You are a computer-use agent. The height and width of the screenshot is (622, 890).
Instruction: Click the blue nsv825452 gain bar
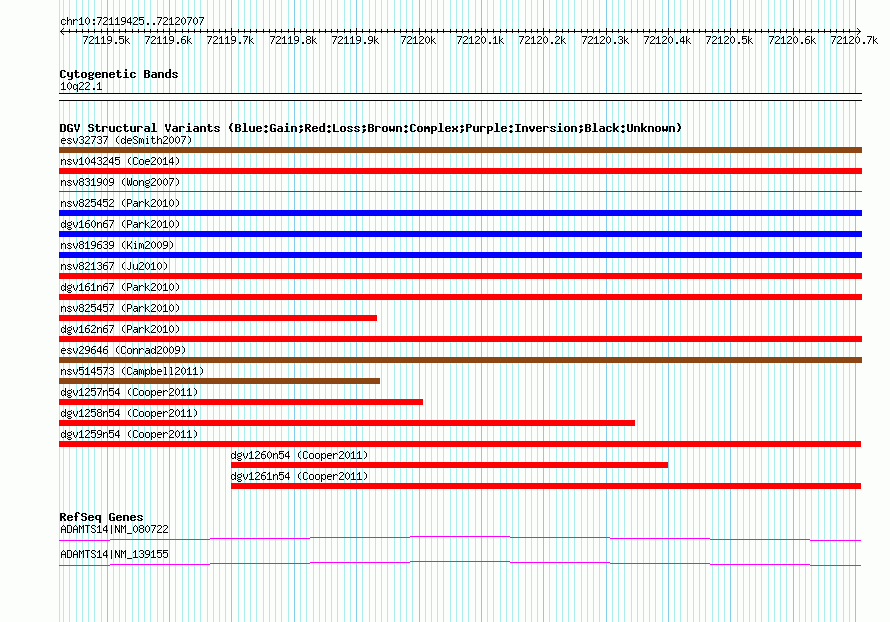point(460,213)
